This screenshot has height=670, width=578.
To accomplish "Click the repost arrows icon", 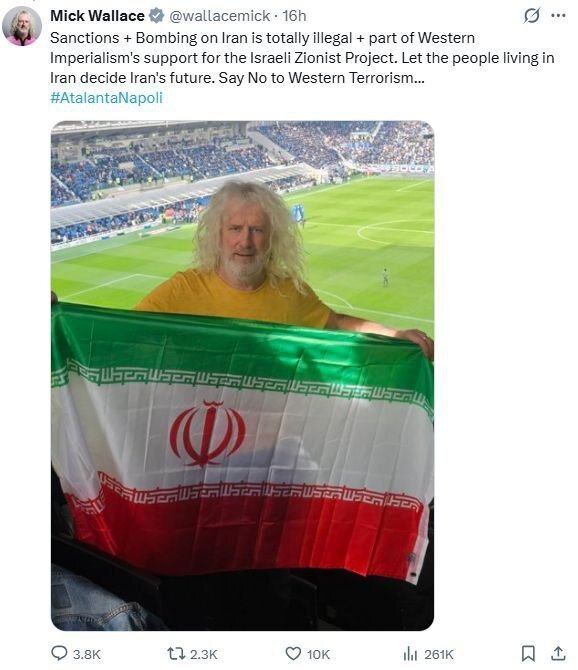I will coord(176,653).
